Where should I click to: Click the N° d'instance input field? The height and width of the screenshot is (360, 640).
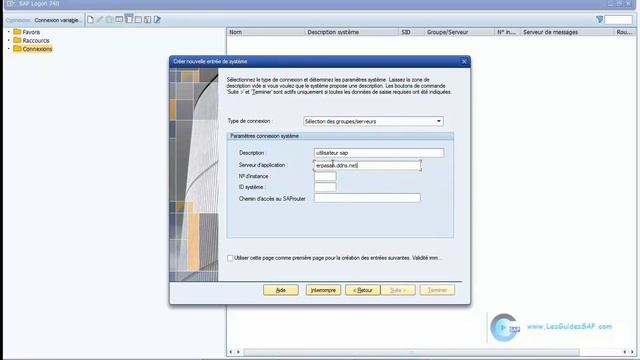325,176
